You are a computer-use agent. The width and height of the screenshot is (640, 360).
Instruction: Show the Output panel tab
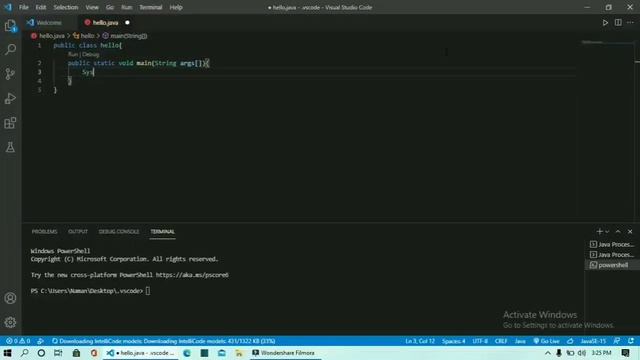coord(78,232)
